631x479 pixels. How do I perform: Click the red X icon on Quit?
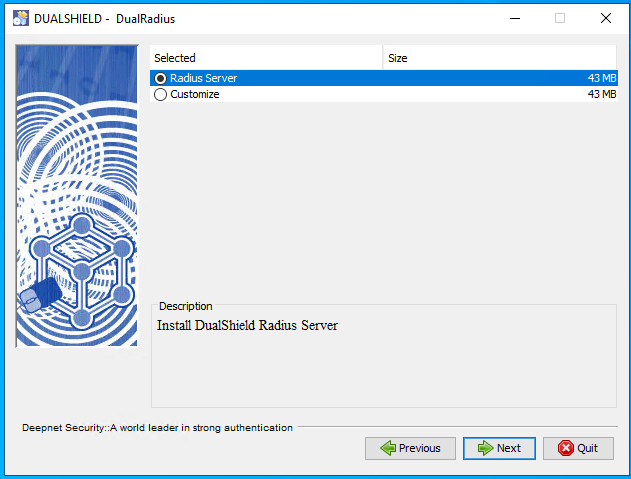point(566,448)
